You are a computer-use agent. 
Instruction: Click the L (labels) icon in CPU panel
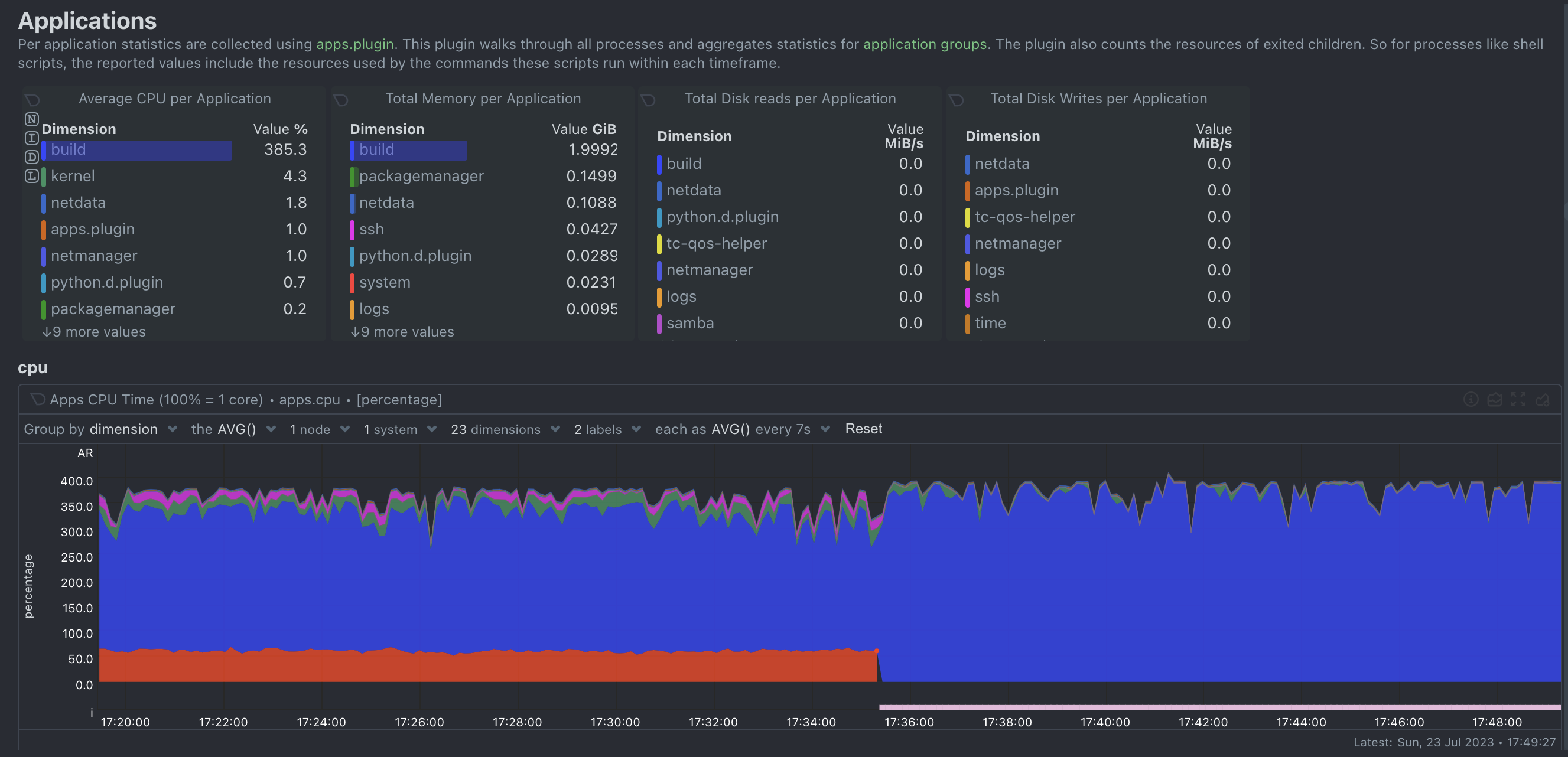tap(32, 176)
